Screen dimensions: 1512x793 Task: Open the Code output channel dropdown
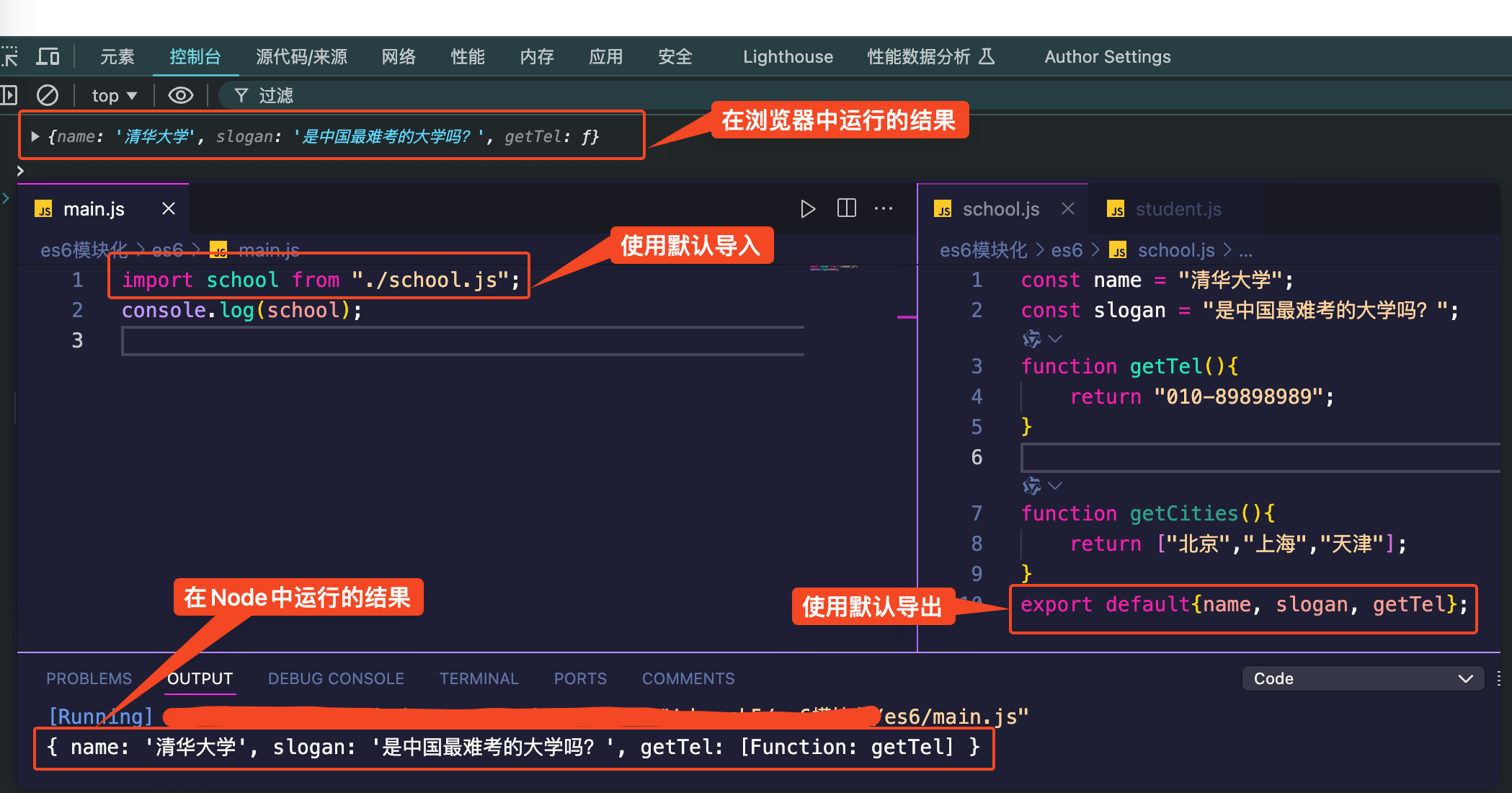[x=1362, y=678]
